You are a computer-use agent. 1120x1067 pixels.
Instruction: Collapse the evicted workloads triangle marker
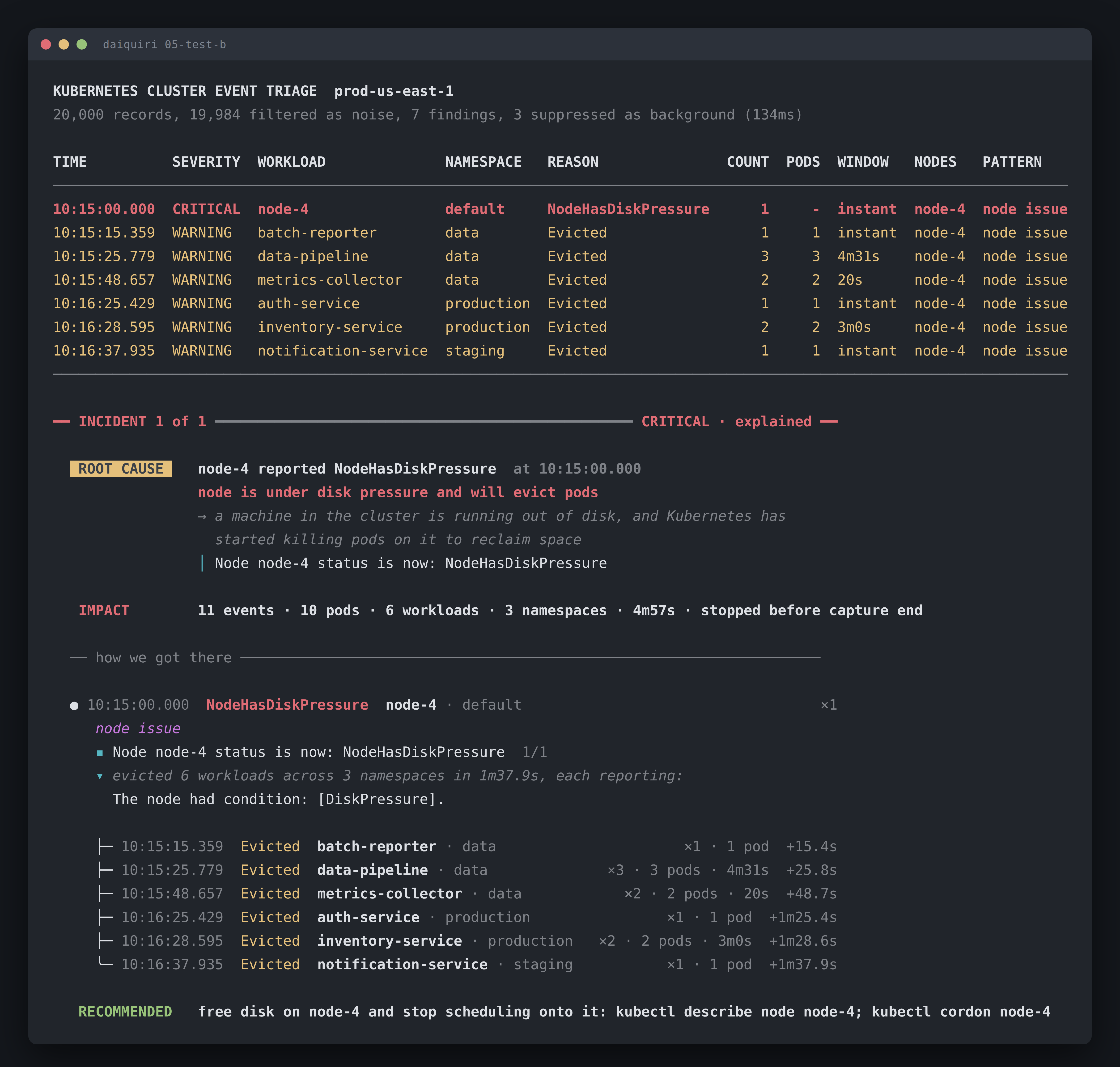coord(100,776)
